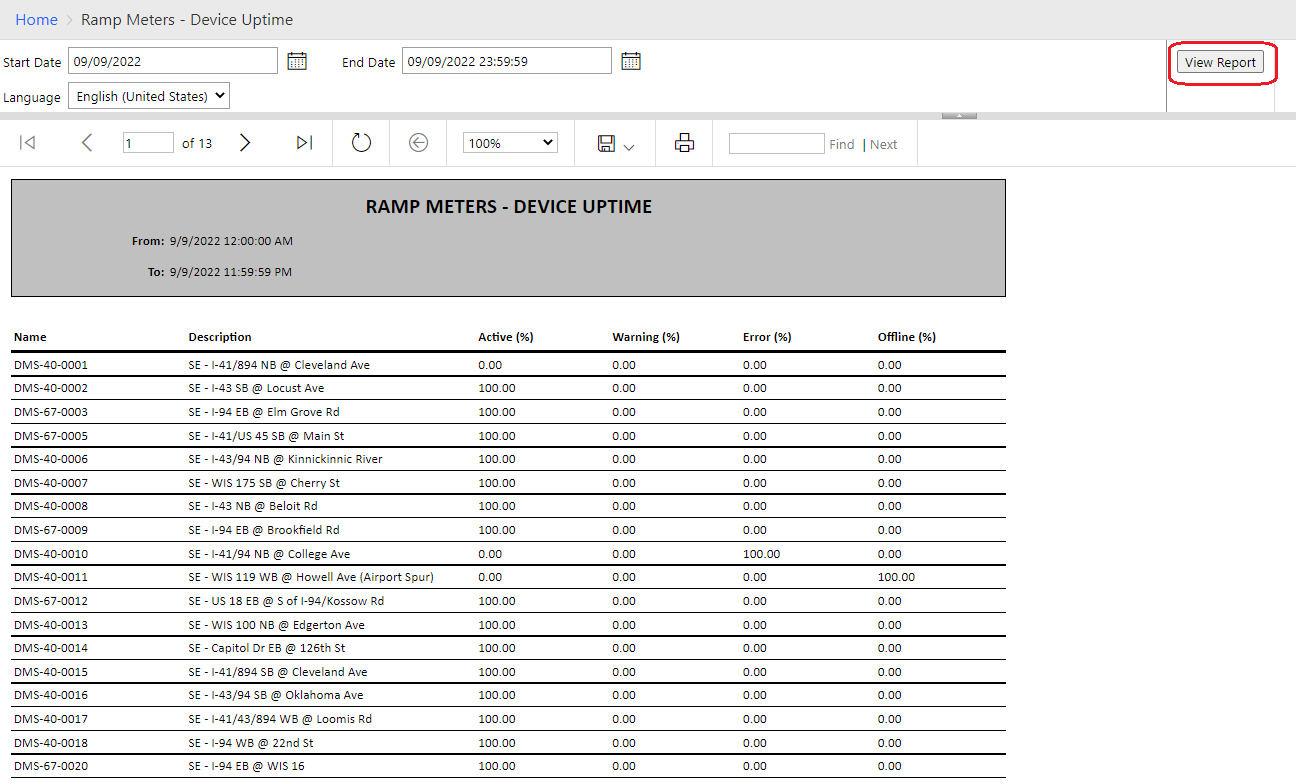Click the Ramp Meters - Device Uptime title
The width and height of the screenshot is (1296, 784).
(x=509, y=207)
